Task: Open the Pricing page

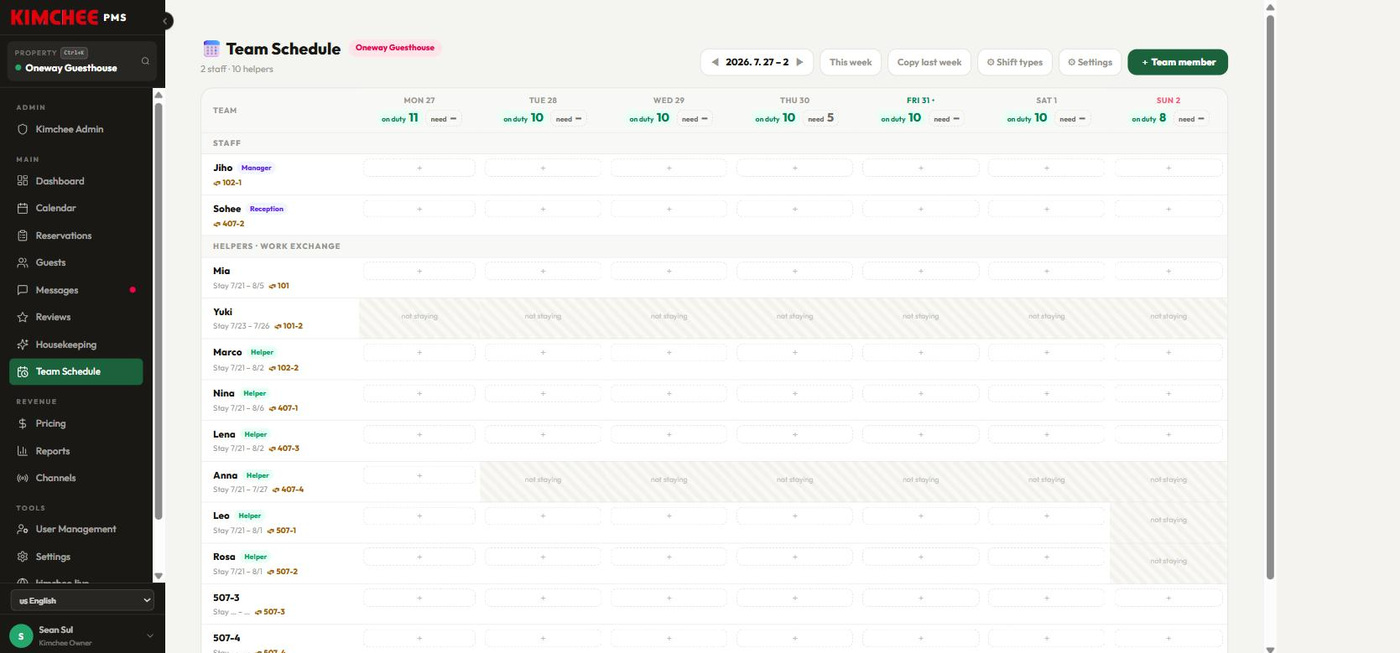Action: 76,423
